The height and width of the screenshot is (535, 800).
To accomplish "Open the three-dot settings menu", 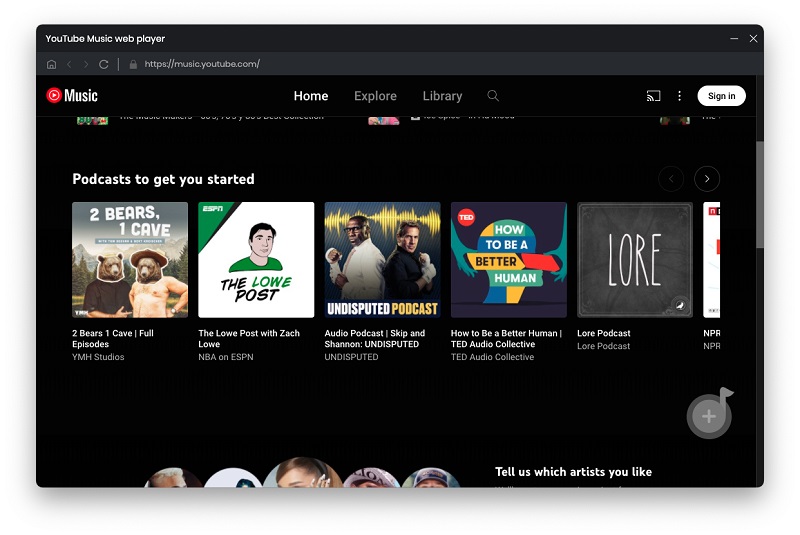I will coord(679,96).
